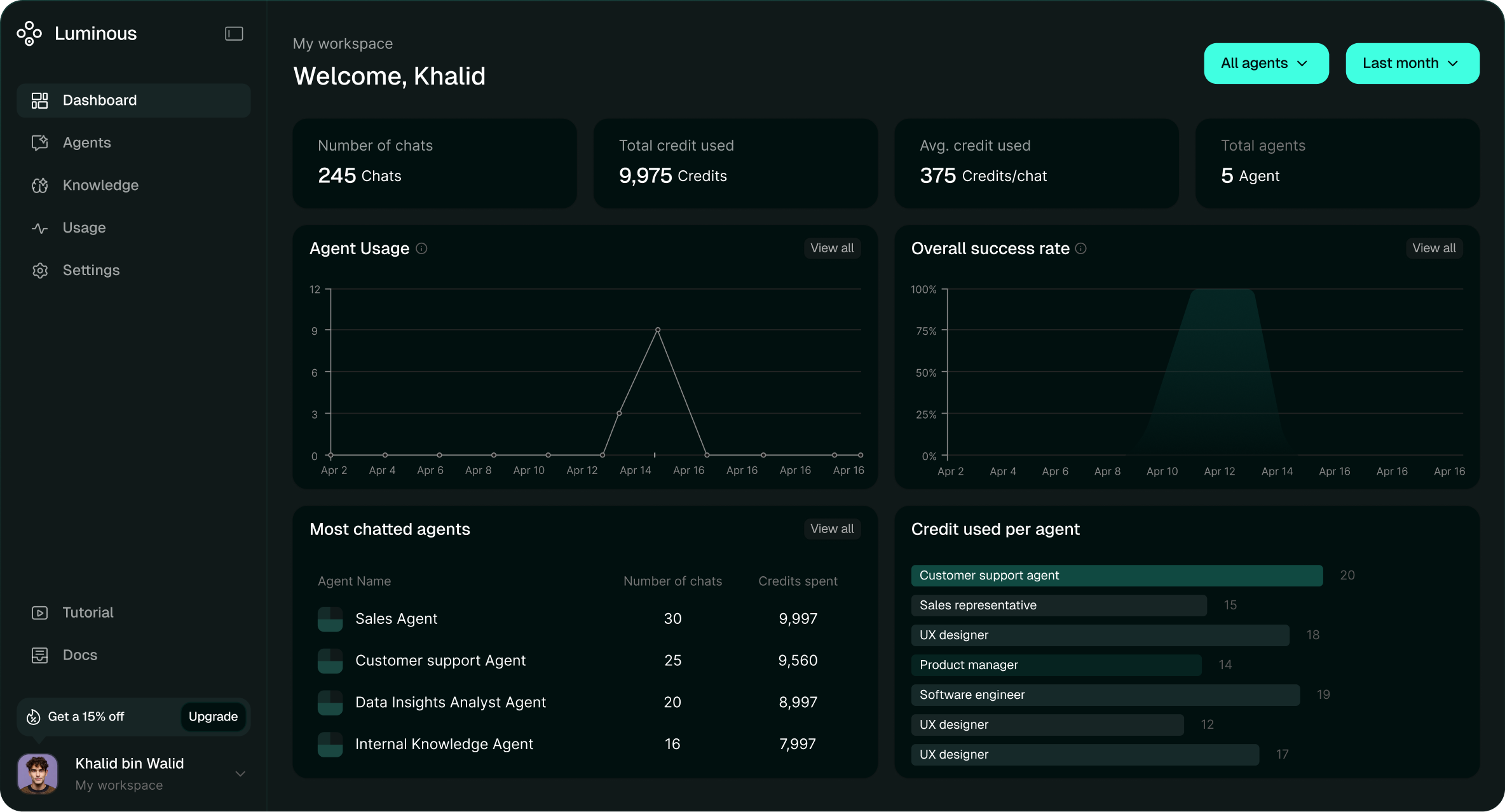The image size is (1505, 812).
Task: Collapse the sidebar using the panel icon
Action: pos(234,34)
